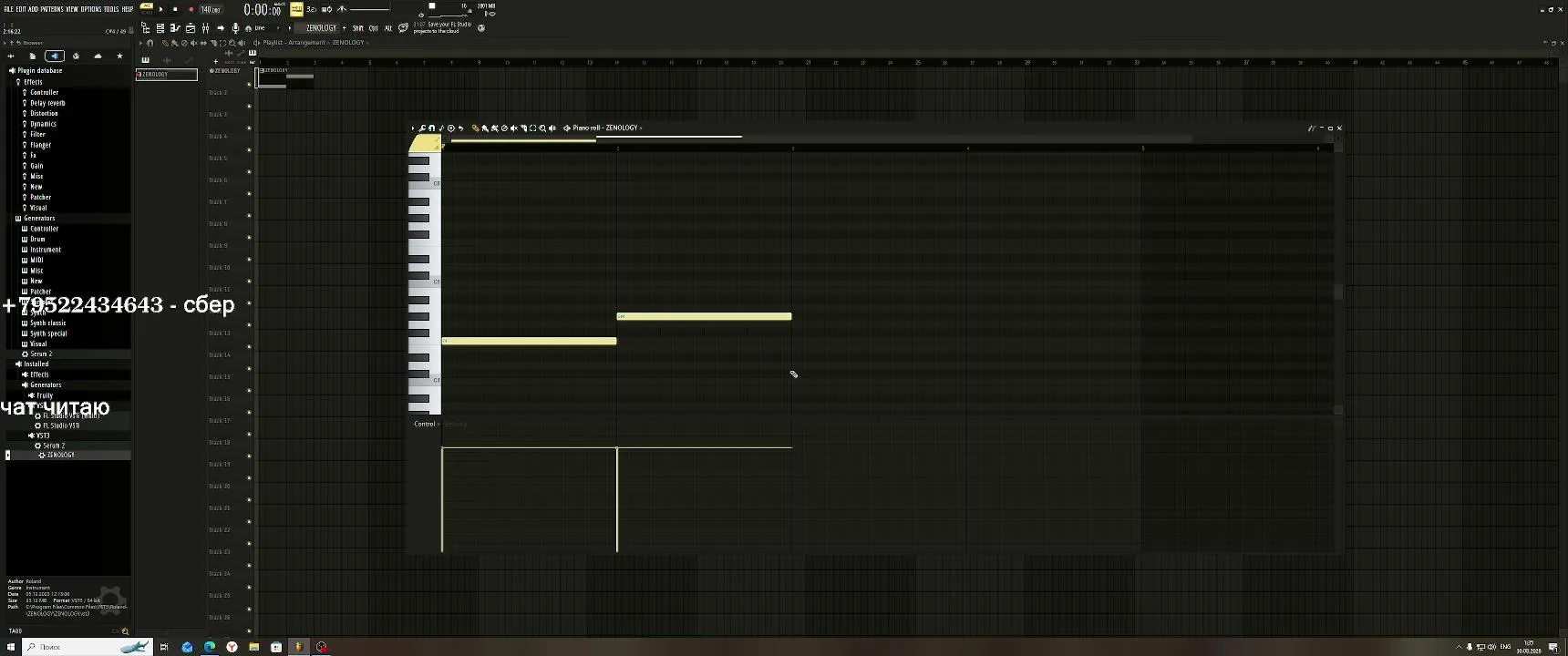
Task: Toggle piano roll magnet snap
Action: (x=431, y=128)
